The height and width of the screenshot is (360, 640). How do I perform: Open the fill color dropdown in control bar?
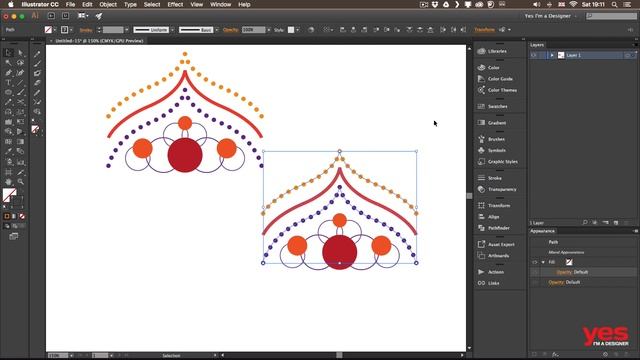(55, 30)
